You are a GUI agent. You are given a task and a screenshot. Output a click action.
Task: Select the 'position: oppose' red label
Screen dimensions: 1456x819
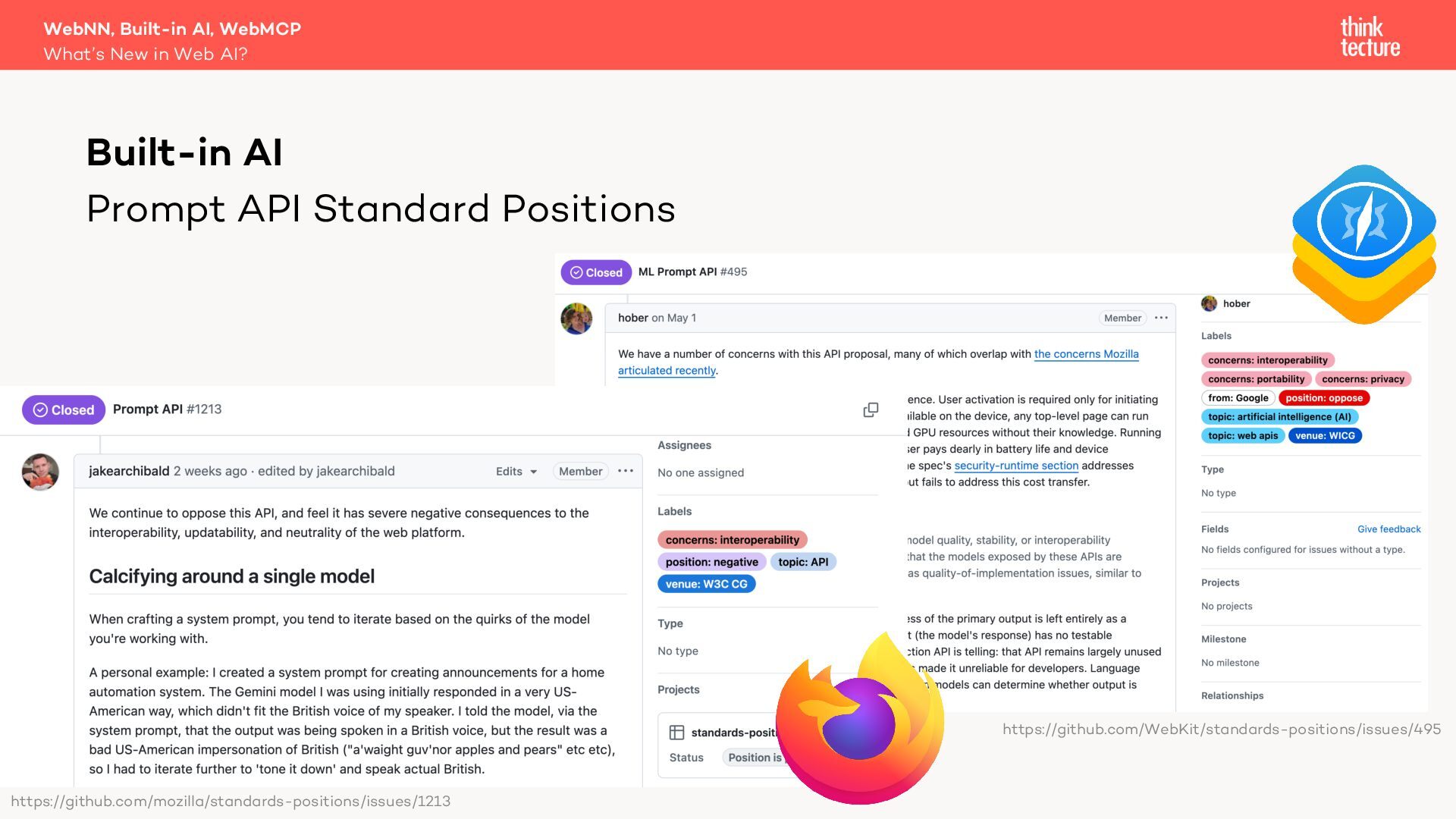[x=1323, y=398]
